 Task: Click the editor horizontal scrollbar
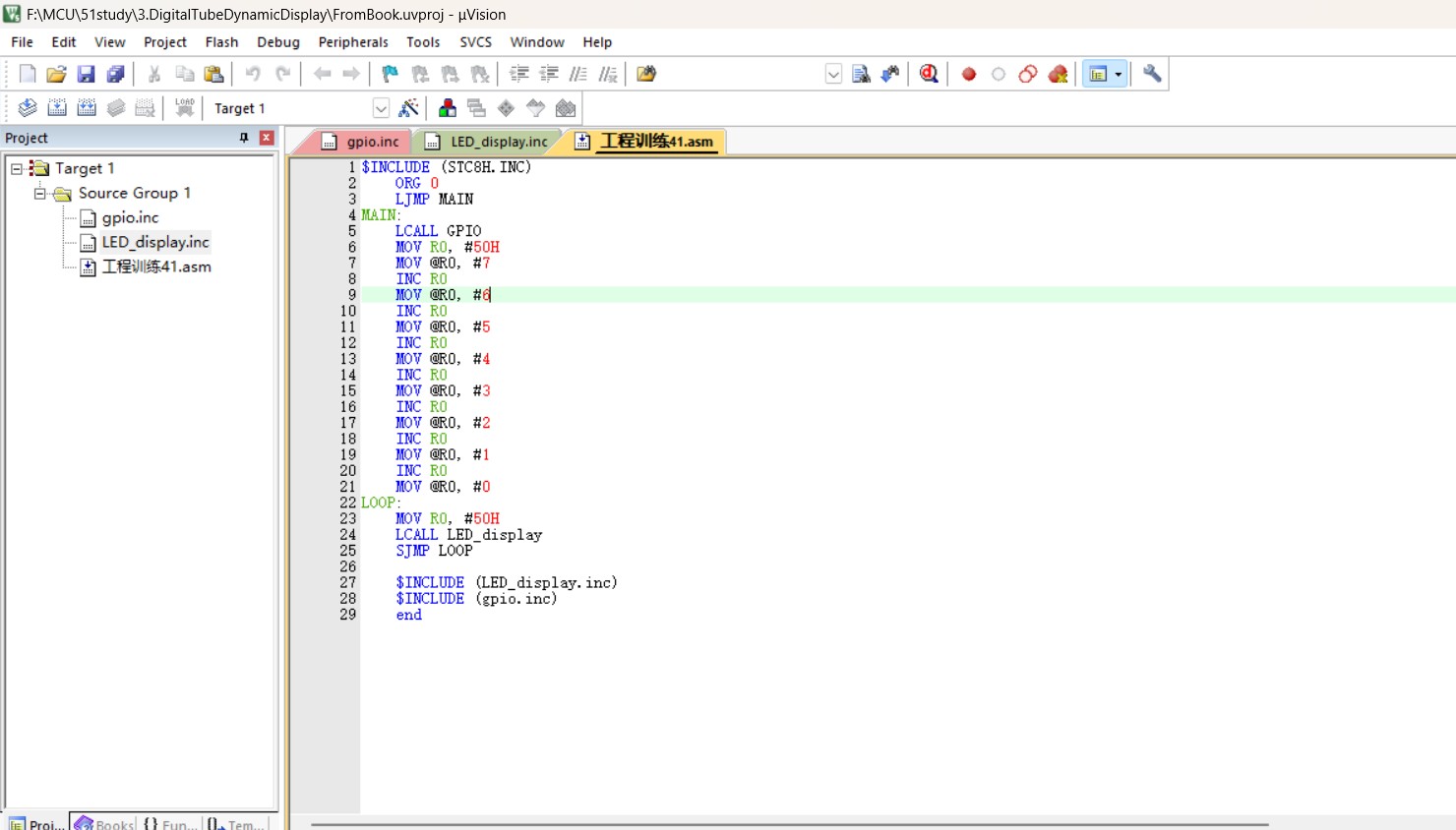point(789,824)
